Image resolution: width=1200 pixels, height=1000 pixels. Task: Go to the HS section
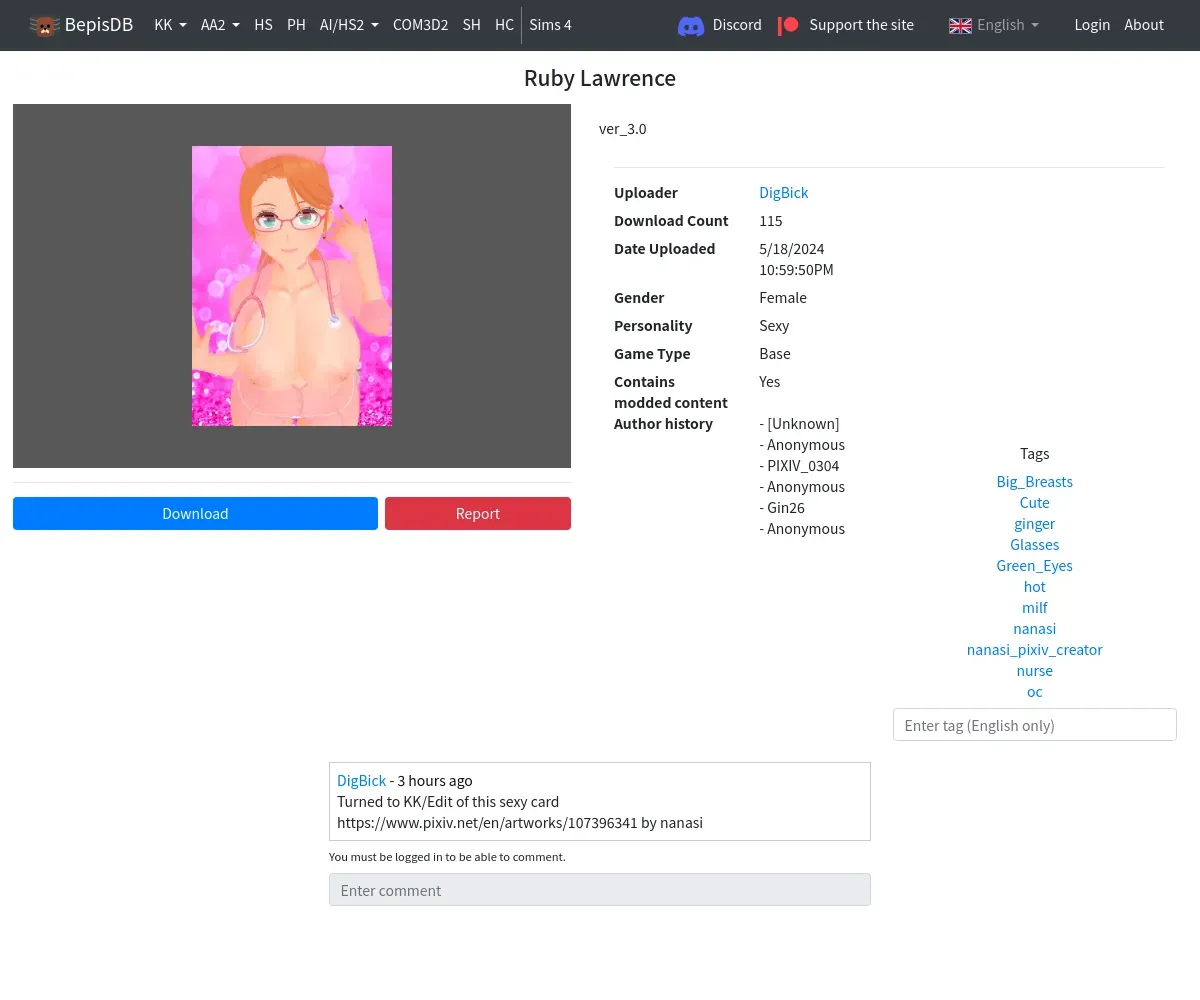[x=263, y=25]
